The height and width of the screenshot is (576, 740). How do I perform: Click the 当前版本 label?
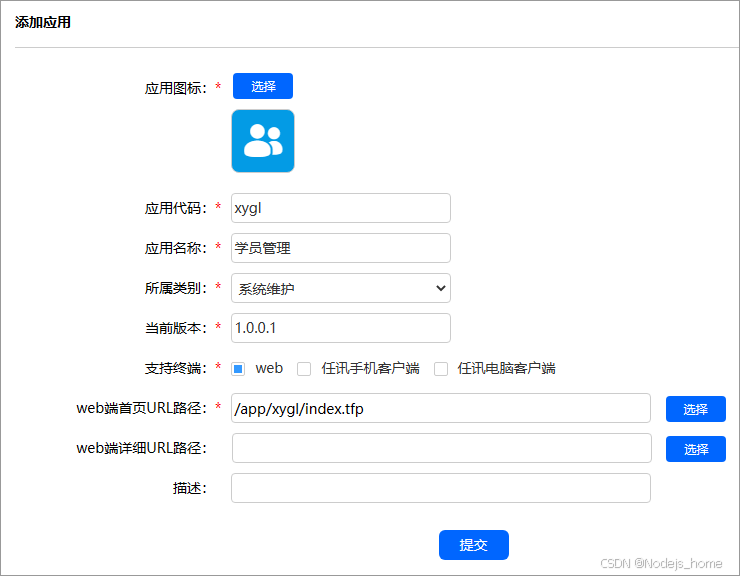click(176, 328)
